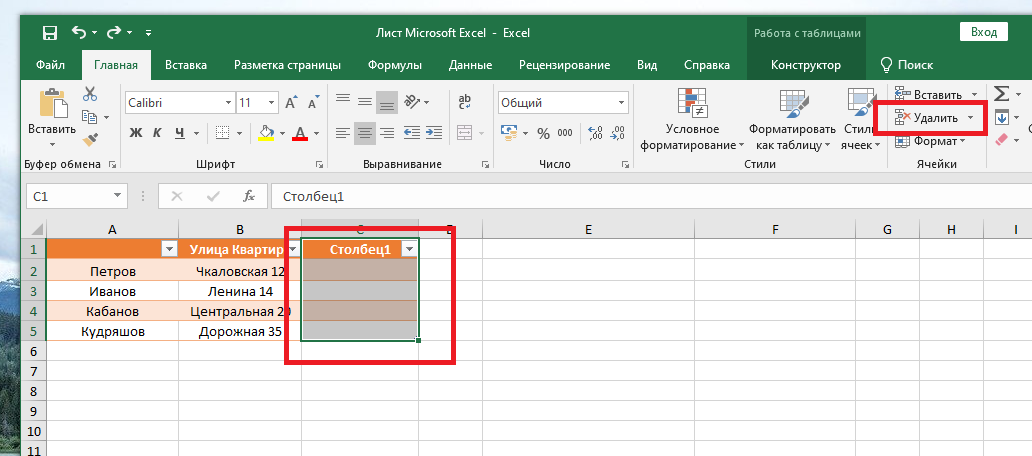Viewport: 1032px width, 456px height.
Task: Toggle italic К formatting
Action: point(157,132)
